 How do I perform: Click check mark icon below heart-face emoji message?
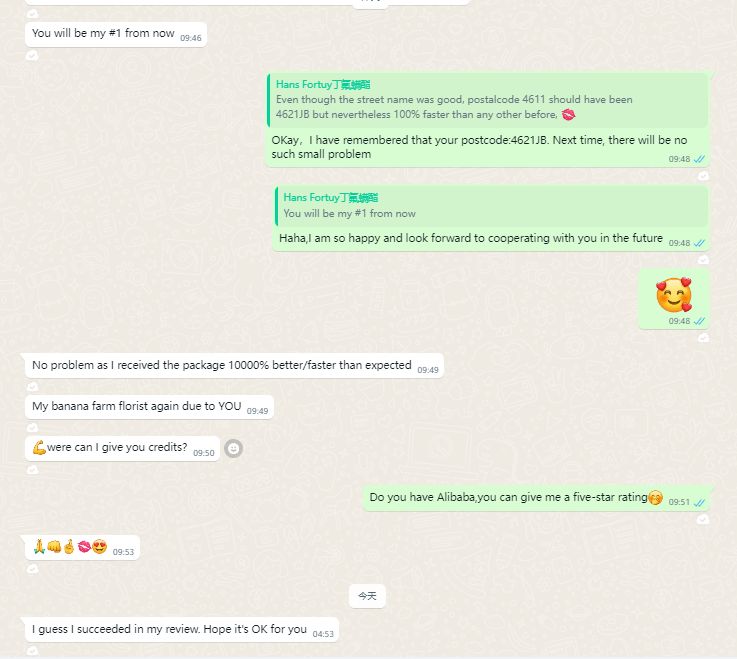point(703,338)
